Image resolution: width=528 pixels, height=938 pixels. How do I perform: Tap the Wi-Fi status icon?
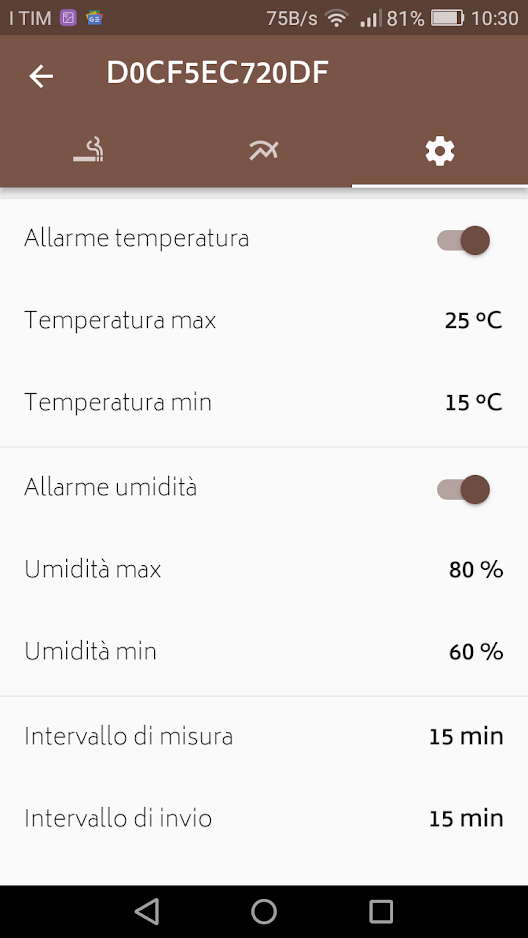coord(337,19)
